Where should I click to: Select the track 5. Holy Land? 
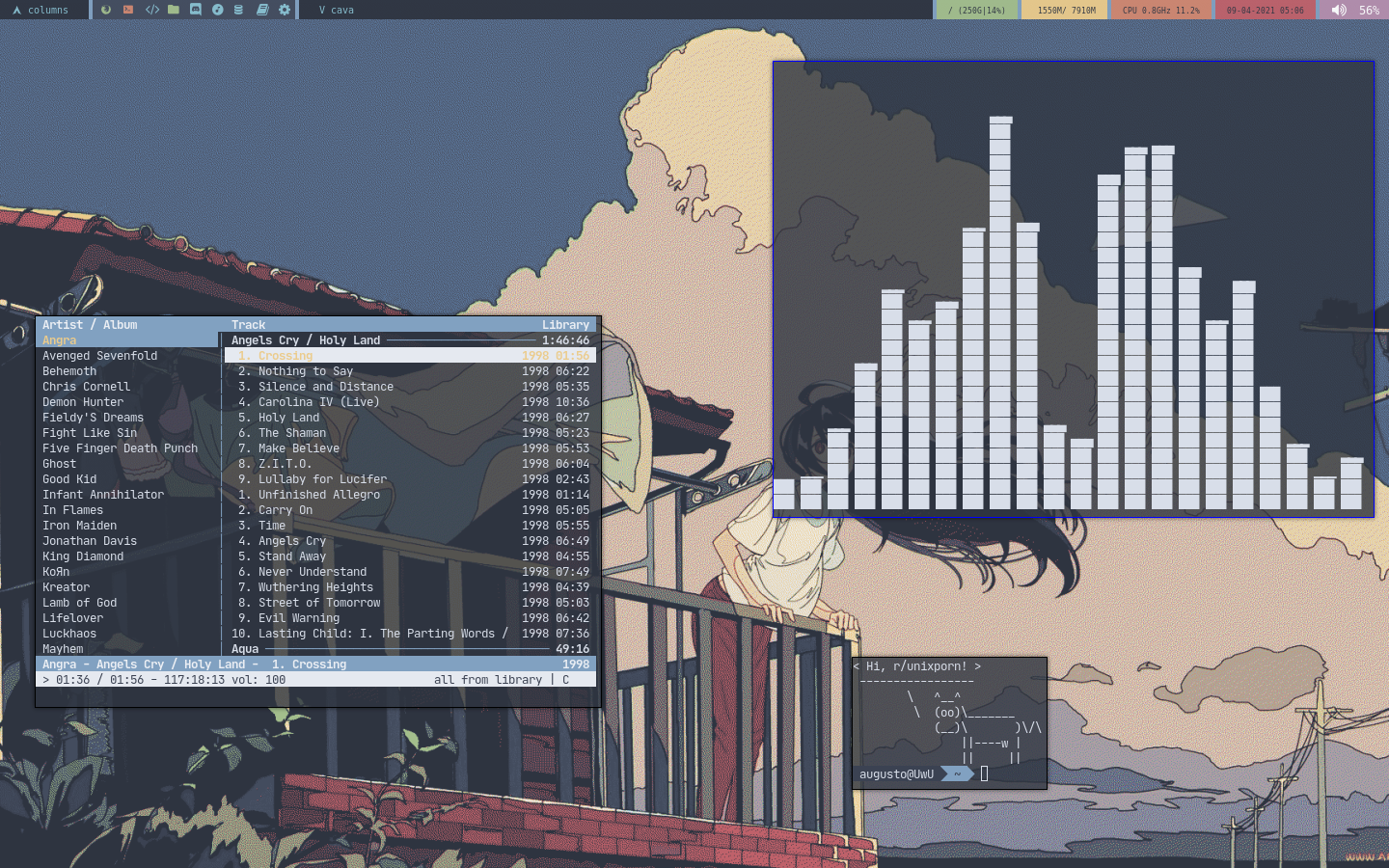(x=410, y=418)
